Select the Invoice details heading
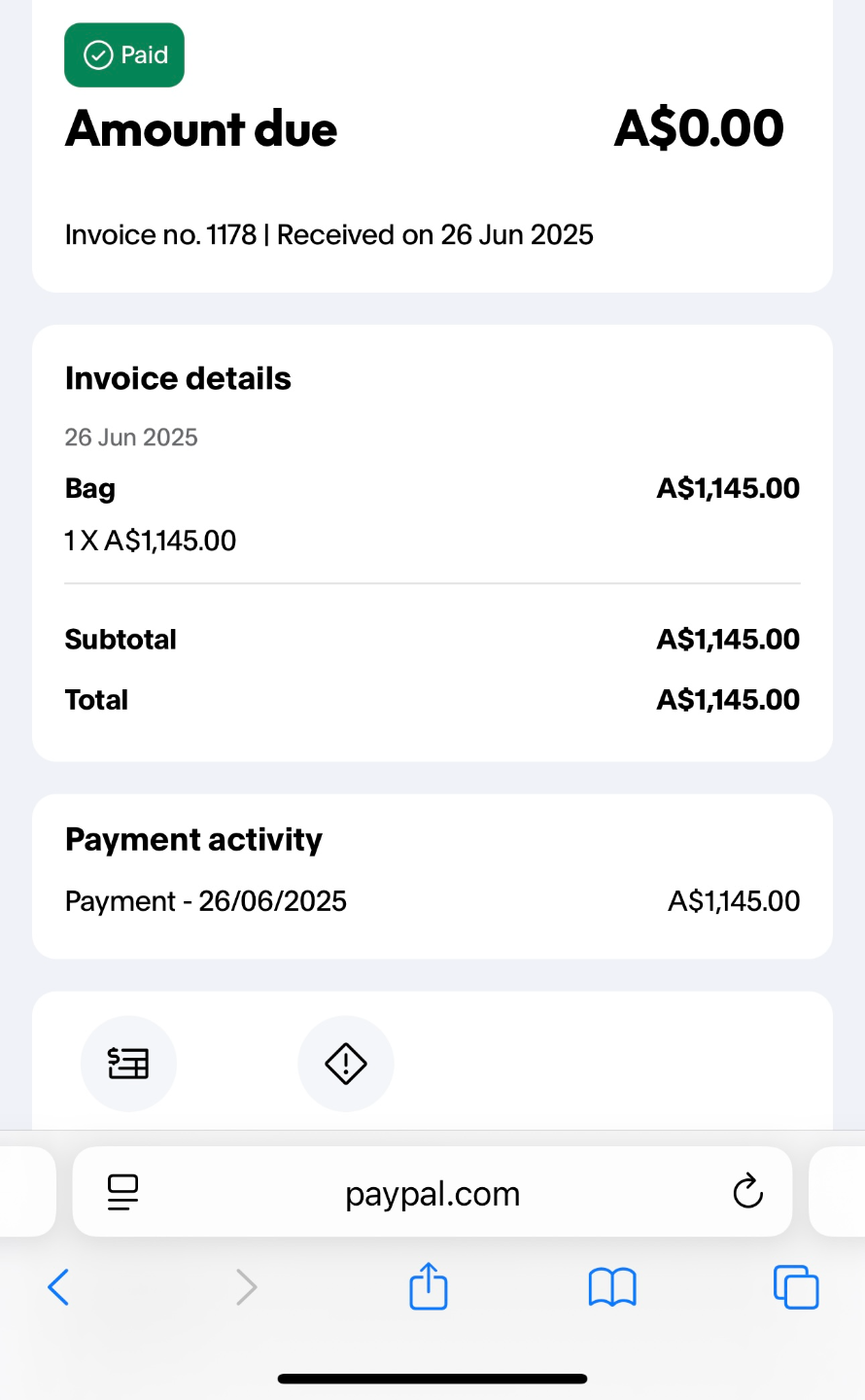Viewport: 865px width, 1400px height. coord(178,378)
